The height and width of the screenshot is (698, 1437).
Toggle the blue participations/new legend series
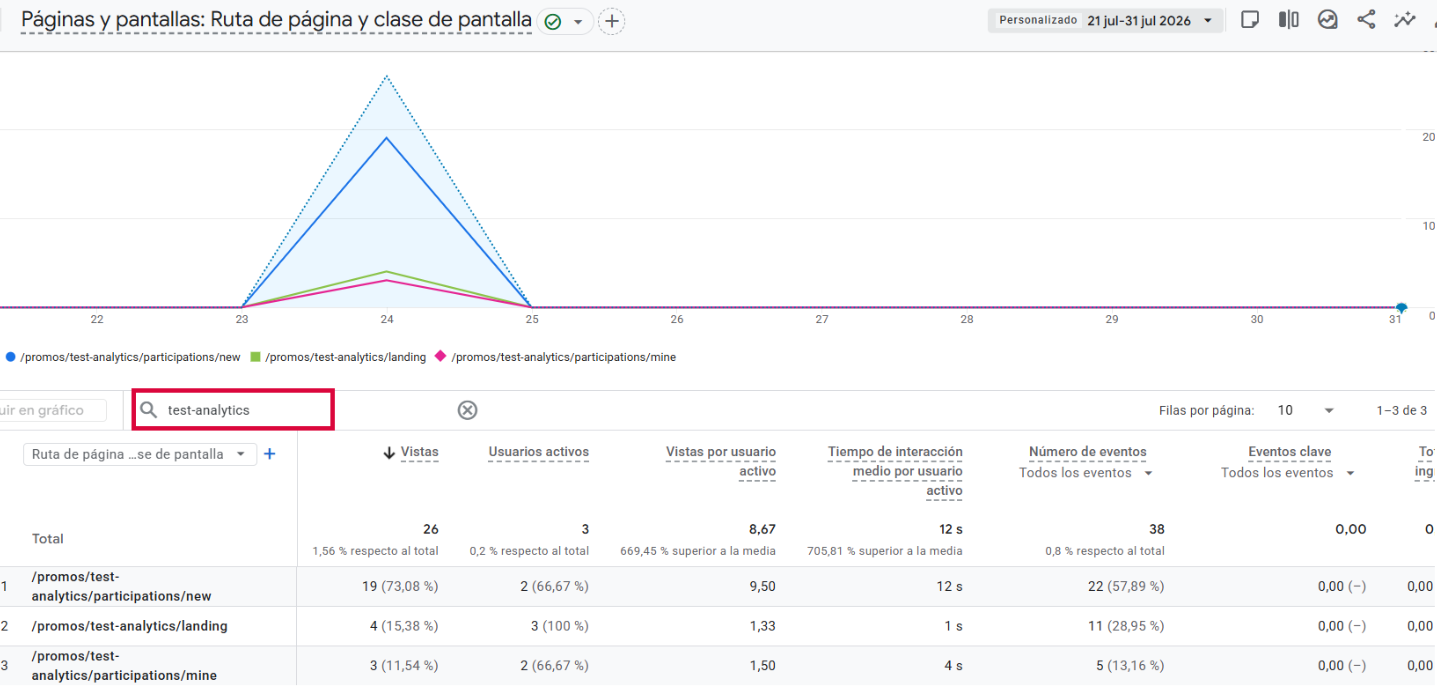pos(123,357)
